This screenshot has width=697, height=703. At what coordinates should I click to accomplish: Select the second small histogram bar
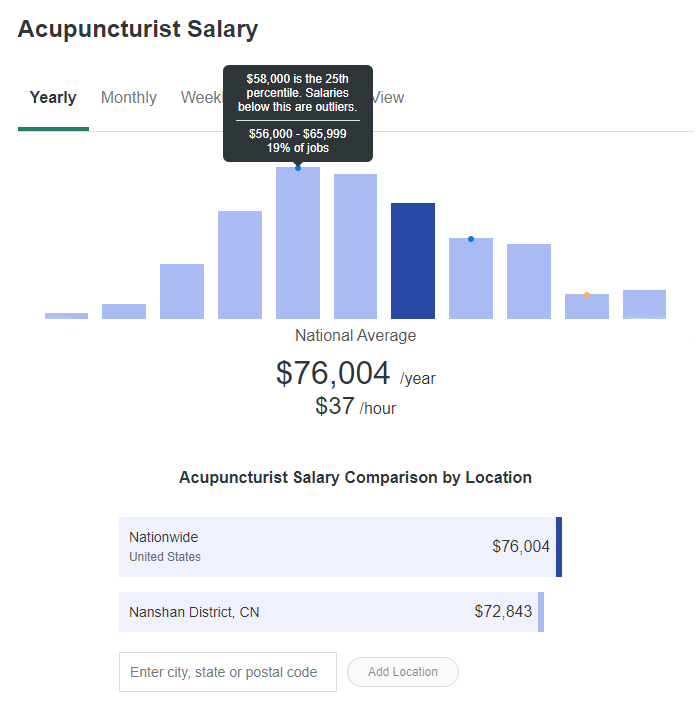[124, 311]
